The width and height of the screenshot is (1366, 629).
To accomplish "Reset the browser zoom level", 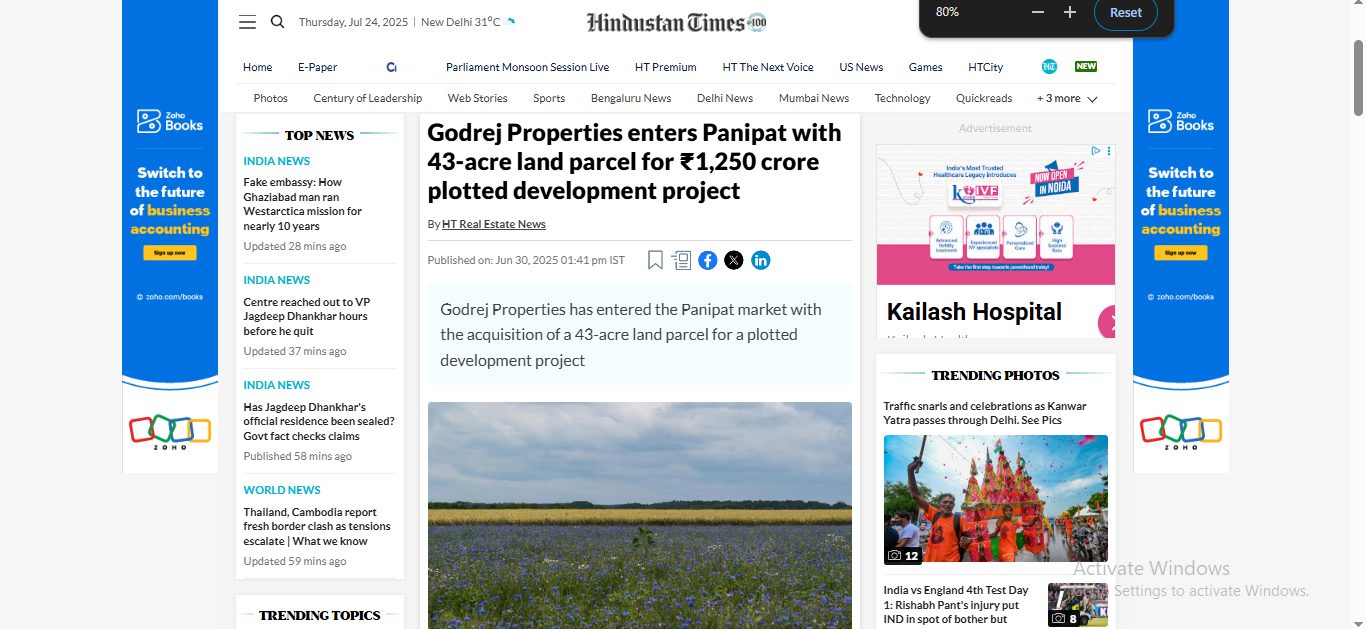I will pos(1126,12).
